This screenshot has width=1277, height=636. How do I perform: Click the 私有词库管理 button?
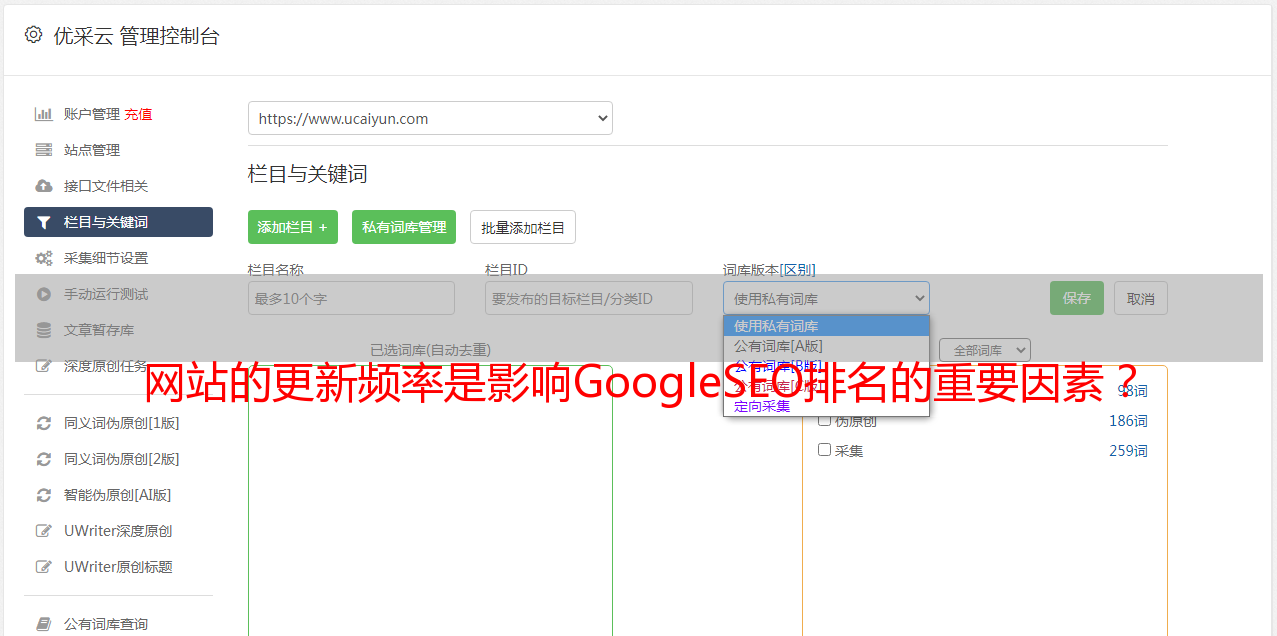[404, 227]
